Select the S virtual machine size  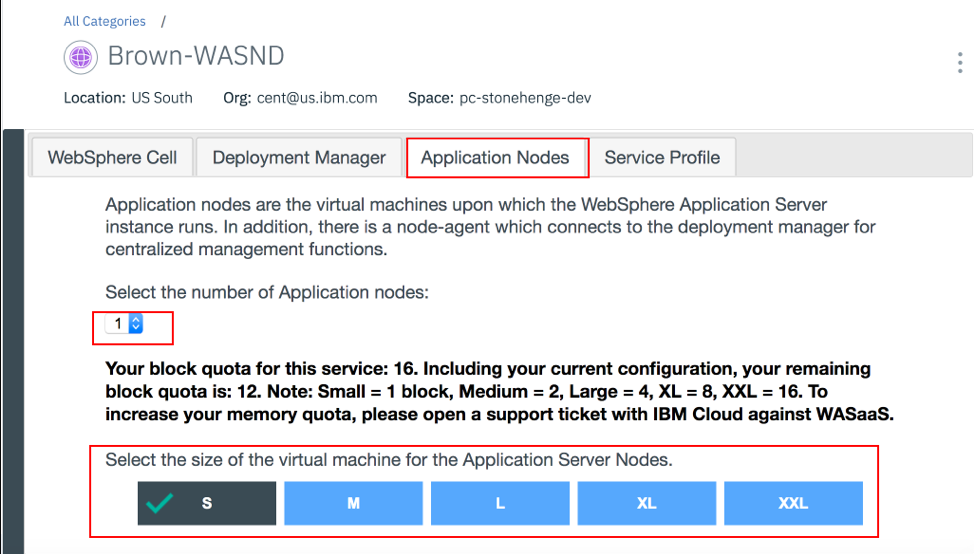tap(207, 503)
